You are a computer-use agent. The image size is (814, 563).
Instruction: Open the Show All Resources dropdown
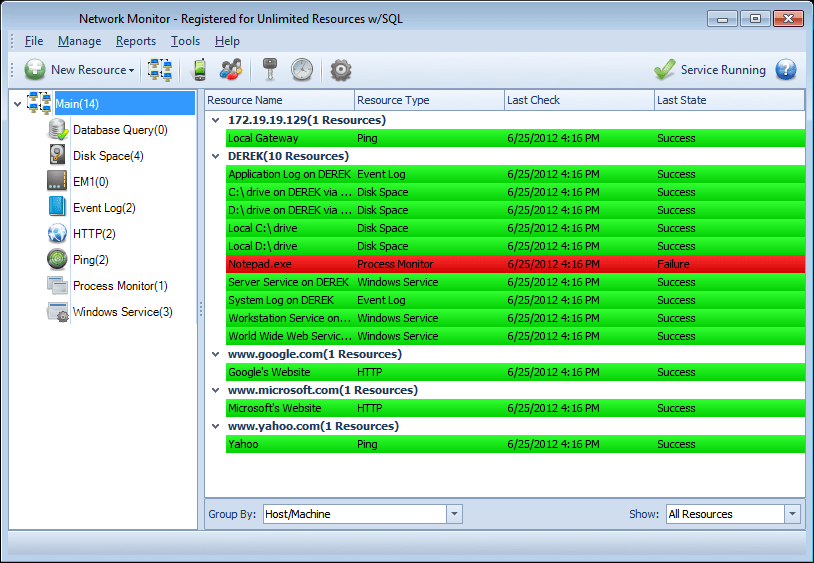click(792, 514)
